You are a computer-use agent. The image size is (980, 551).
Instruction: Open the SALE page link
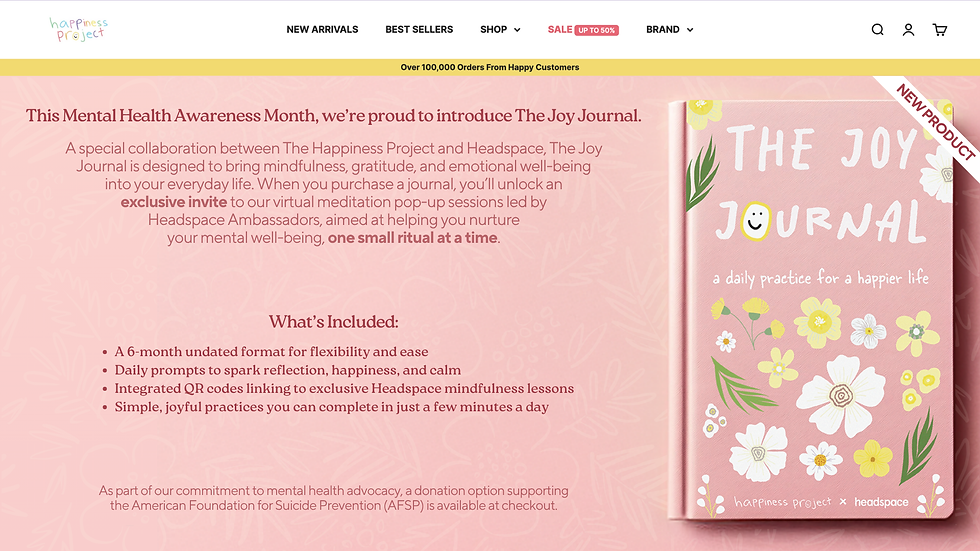click(559, 29)
